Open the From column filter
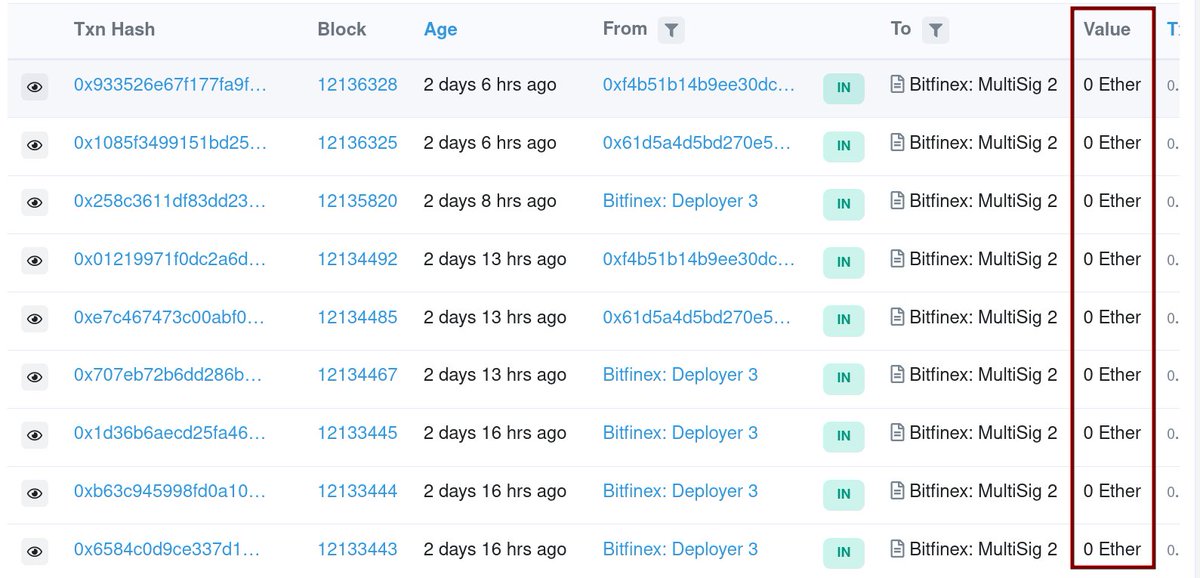 point(672,31)
